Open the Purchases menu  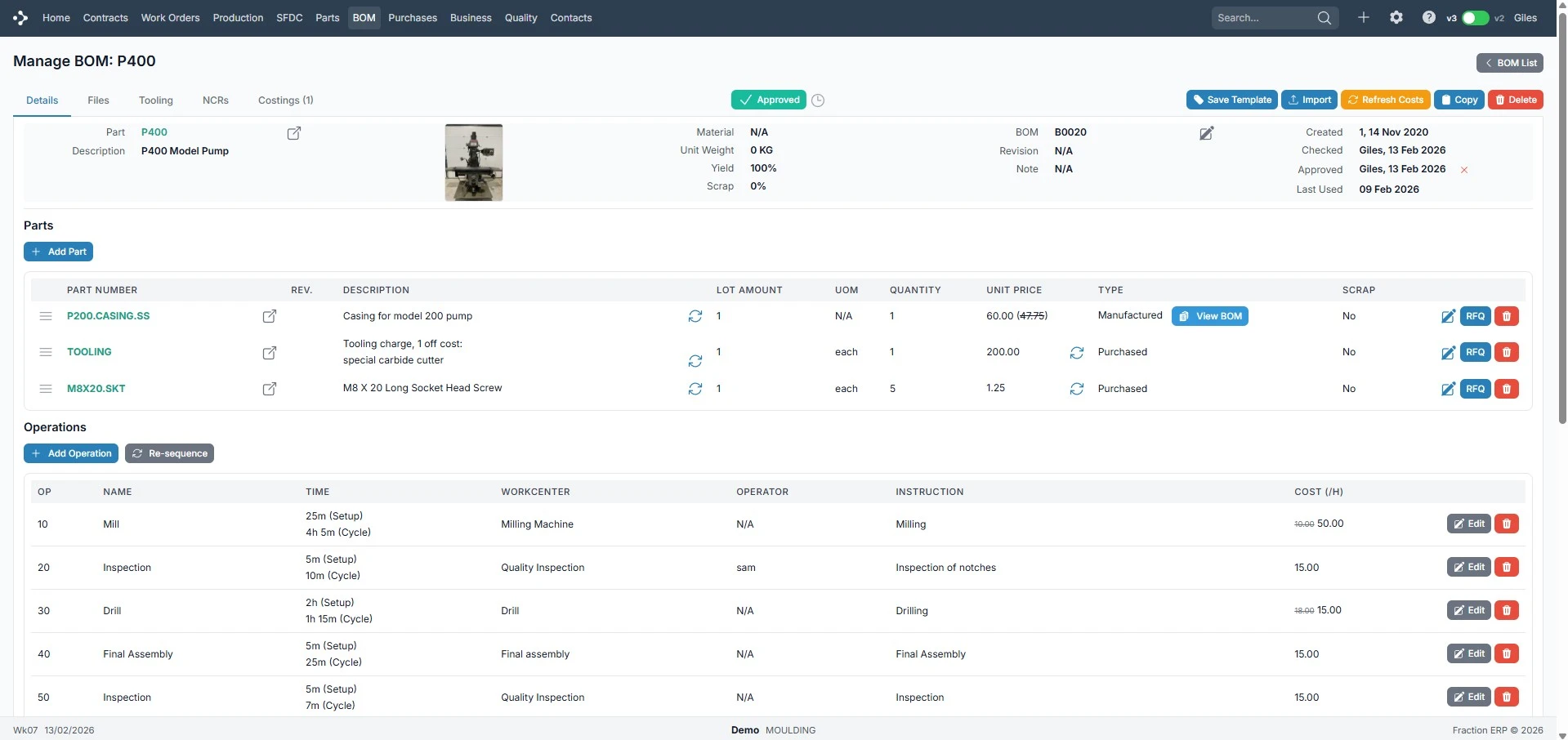point(412,18)
